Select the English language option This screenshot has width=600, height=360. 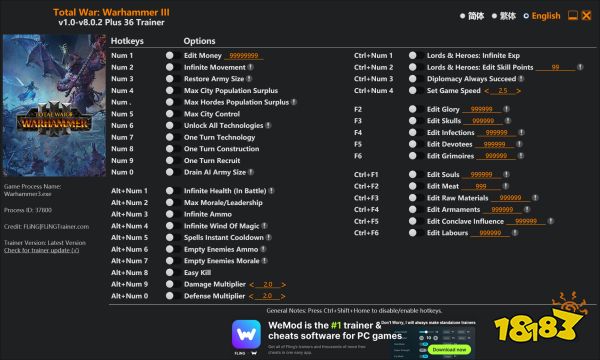click(x=542, y=16)
